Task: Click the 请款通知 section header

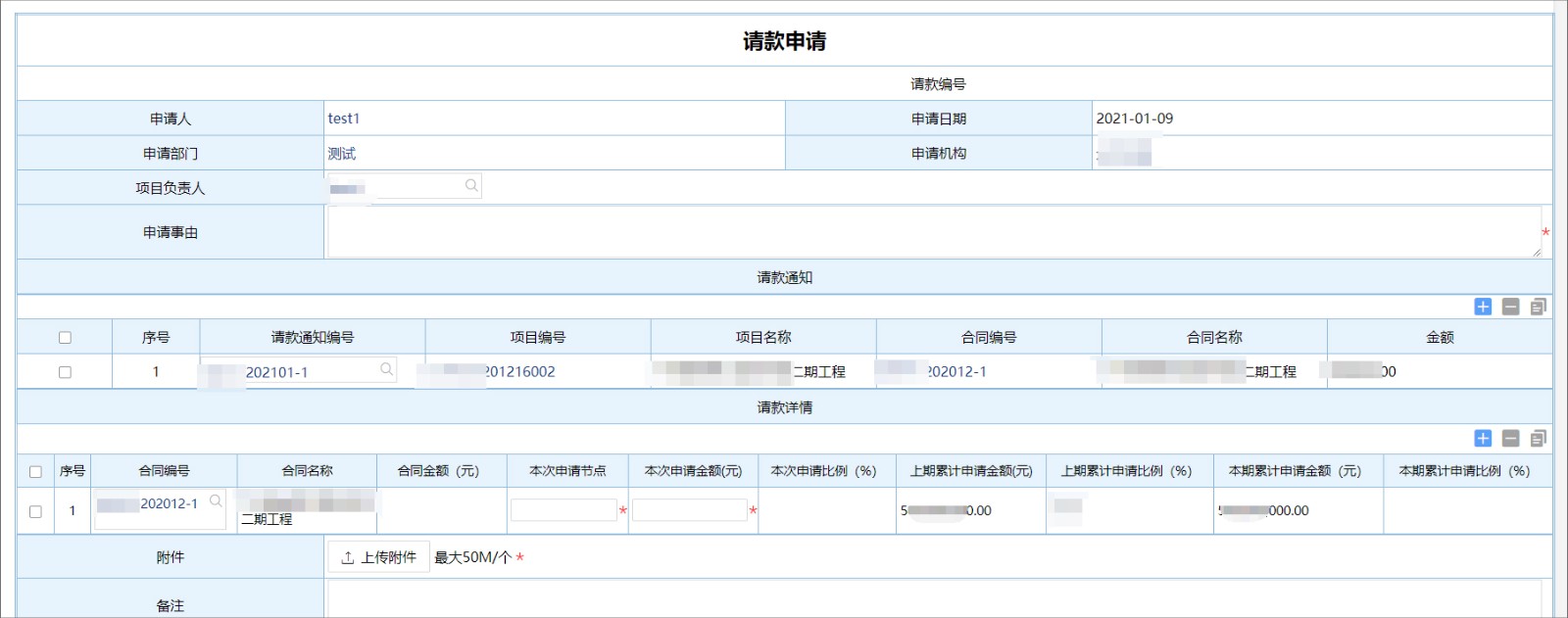Action: [x=784, y=277]
